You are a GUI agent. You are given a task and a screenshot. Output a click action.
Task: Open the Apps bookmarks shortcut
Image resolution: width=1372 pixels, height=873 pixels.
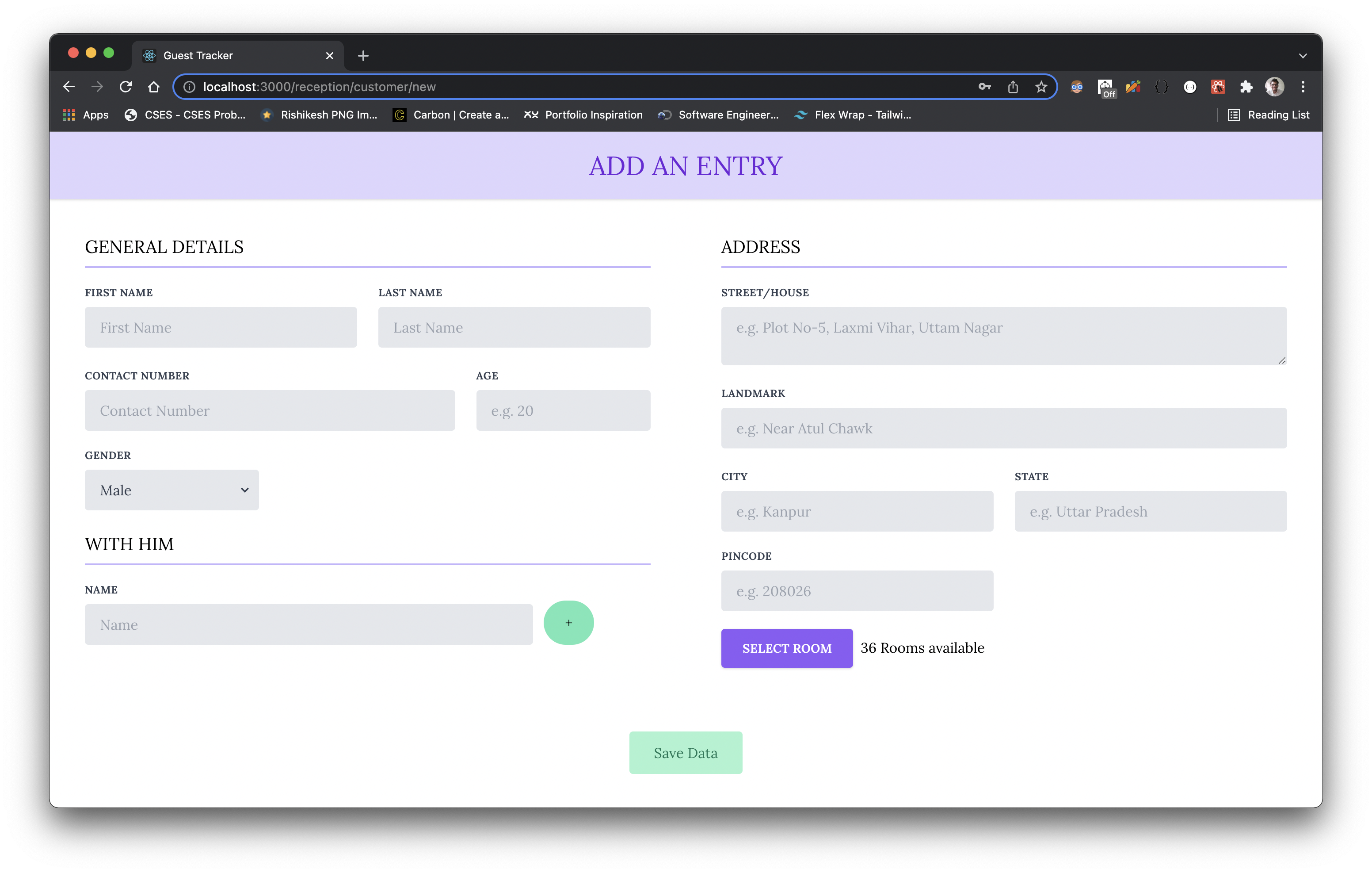coord(85,115)
